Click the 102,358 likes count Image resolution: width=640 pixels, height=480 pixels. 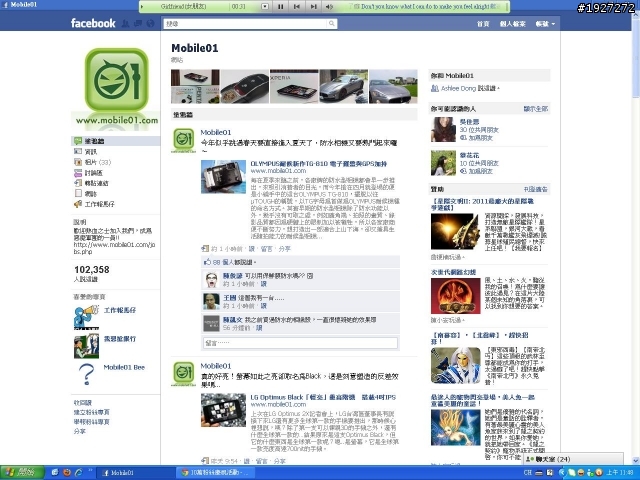click(92, 269)
